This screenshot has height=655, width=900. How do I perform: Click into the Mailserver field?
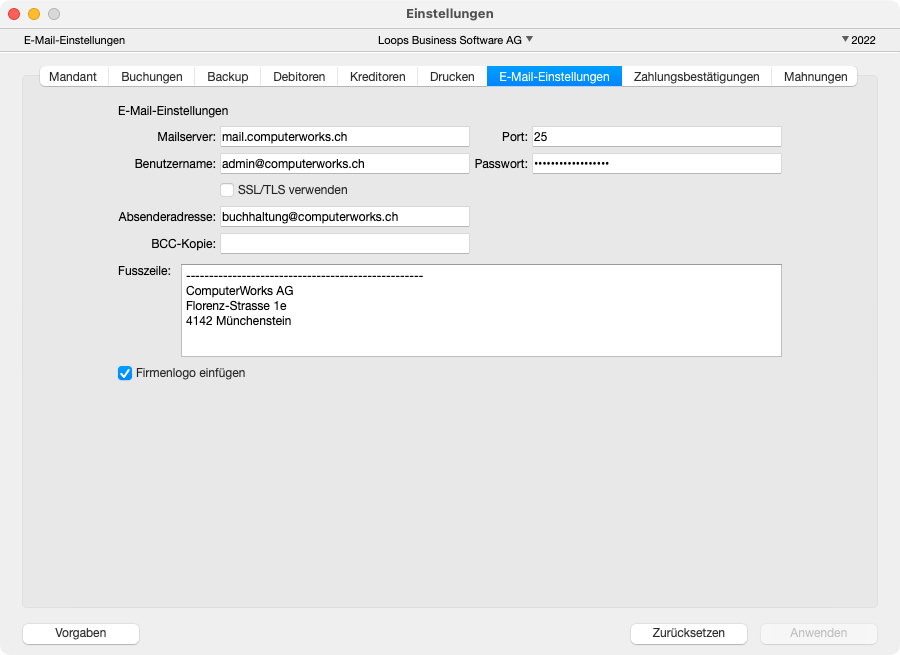(x=345, y=136)
